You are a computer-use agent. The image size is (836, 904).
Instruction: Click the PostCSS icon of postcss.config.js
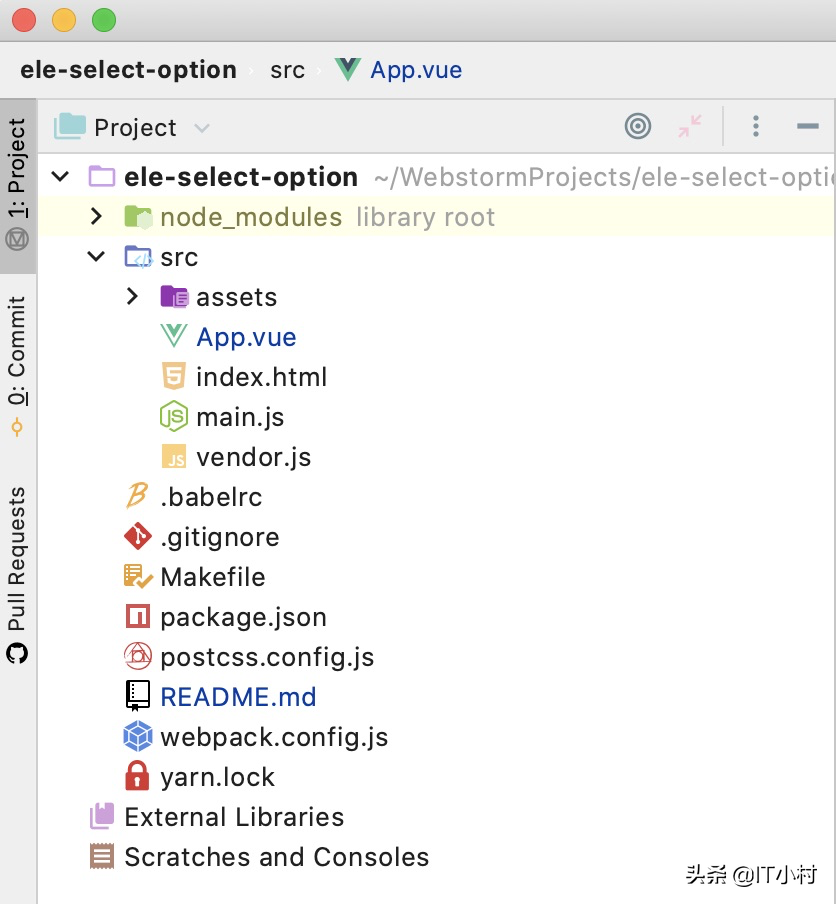[138, 656]
